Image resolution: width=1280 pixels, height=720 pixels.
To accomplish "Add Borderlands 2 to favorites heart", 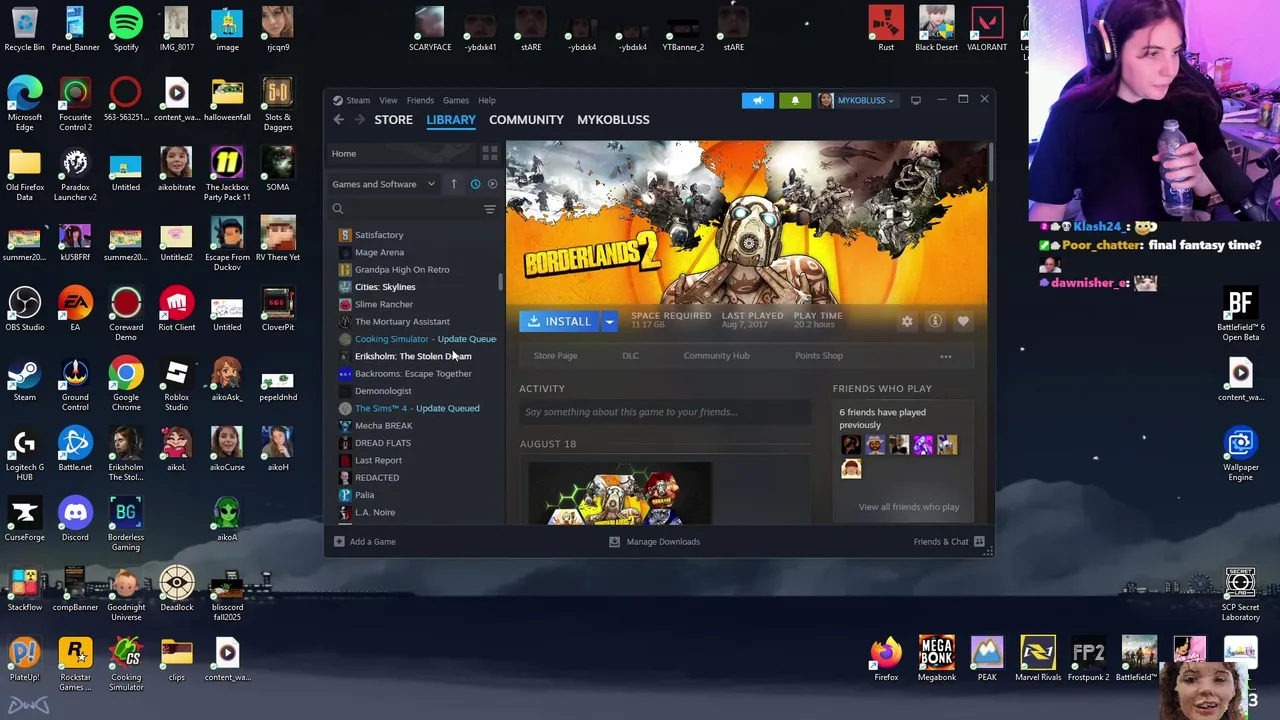I will point(963,321).
